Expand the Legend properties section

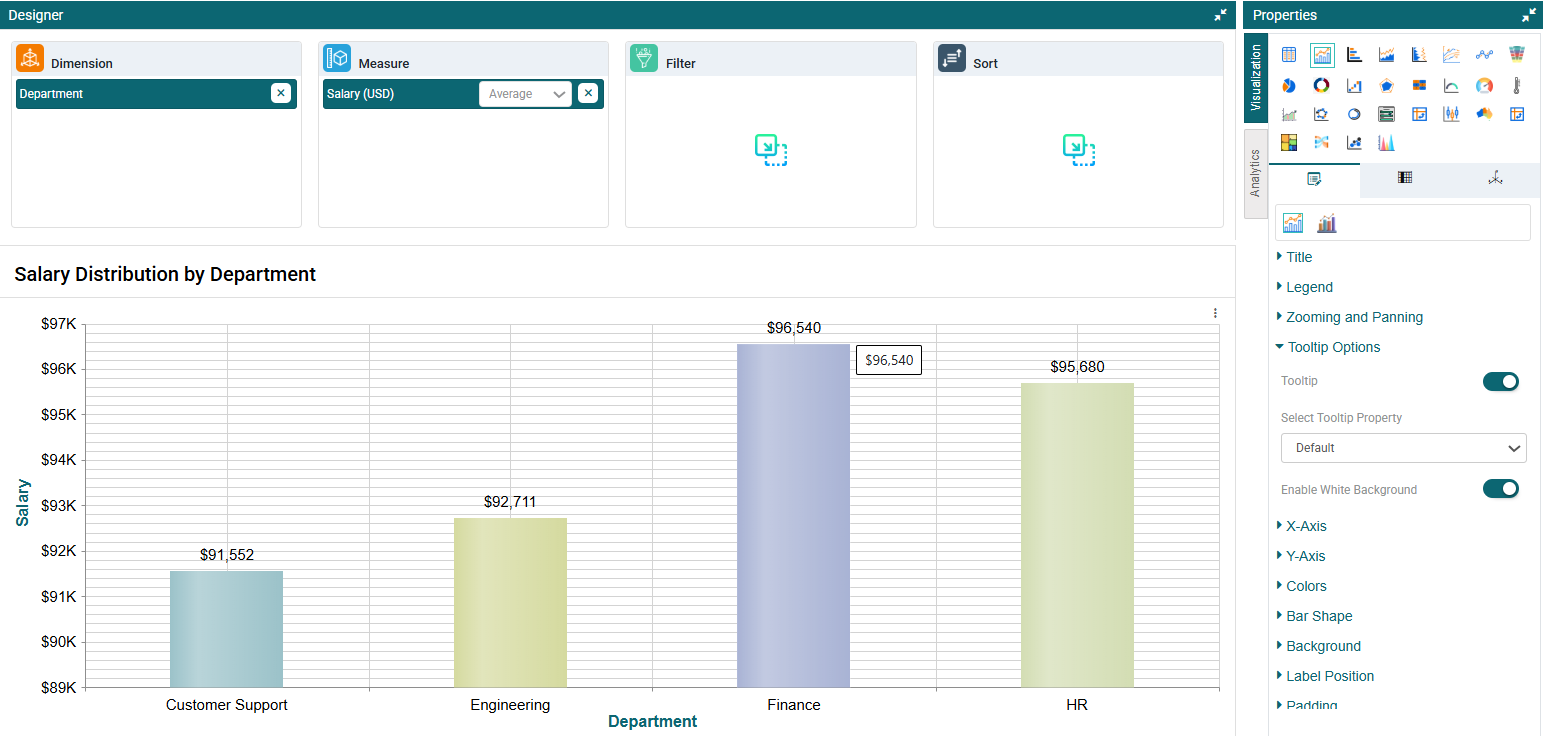coord(1309,287)
